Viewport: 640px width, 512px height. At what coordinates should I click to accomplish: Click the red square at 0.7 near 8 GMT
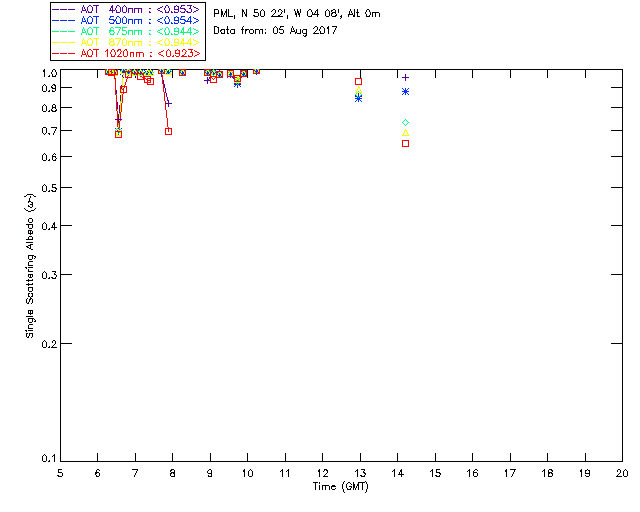168,131
